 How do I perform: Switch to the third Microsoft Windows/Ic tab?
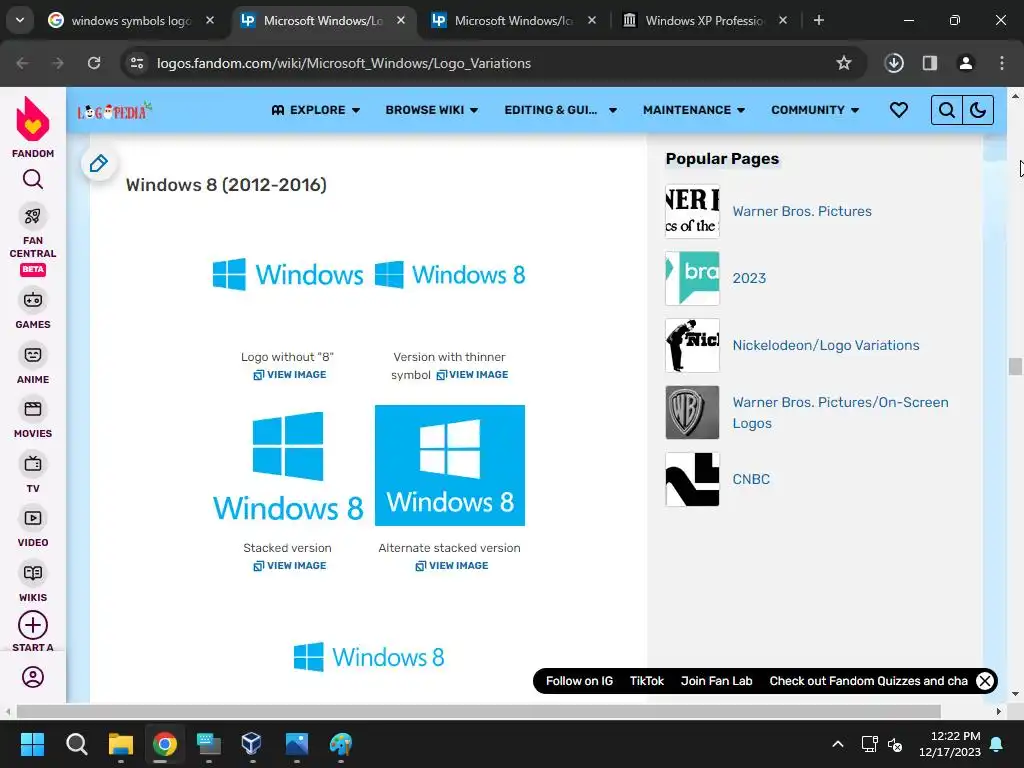pyautogui.click(x=513, y=21)
